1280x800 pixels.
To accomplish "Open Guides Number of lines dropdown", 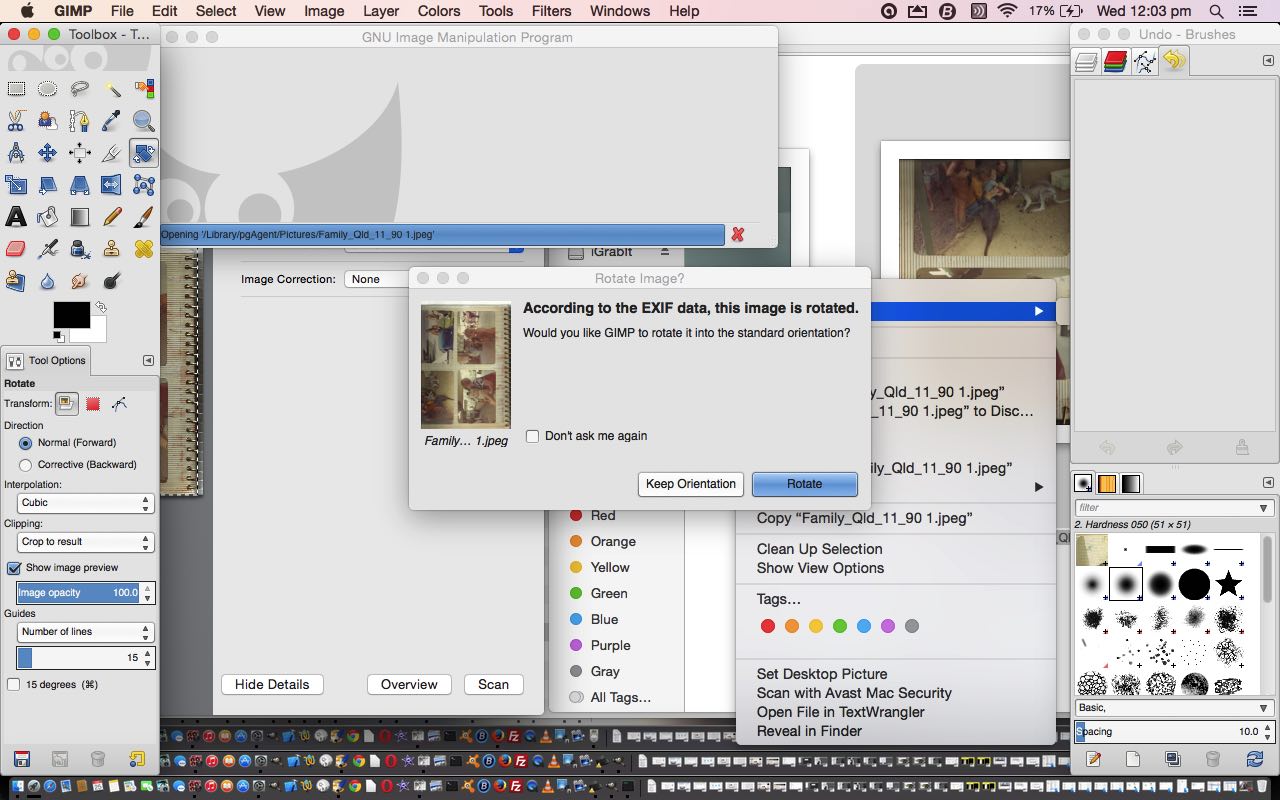I will click(x=85, y=632).
